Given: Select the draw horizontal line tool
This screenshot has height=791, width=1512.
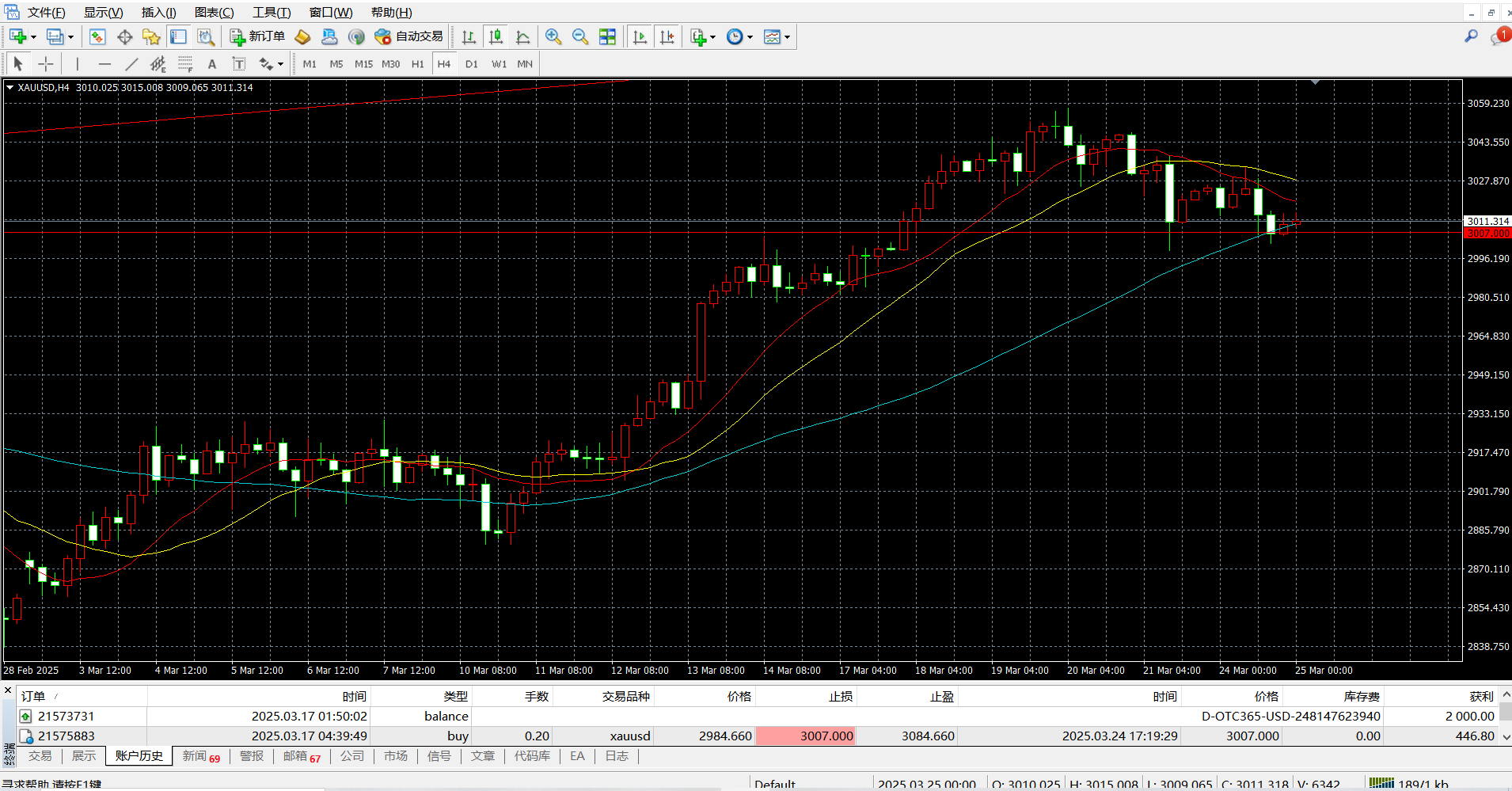Looking at the screenshot, I should pos(104,64).
